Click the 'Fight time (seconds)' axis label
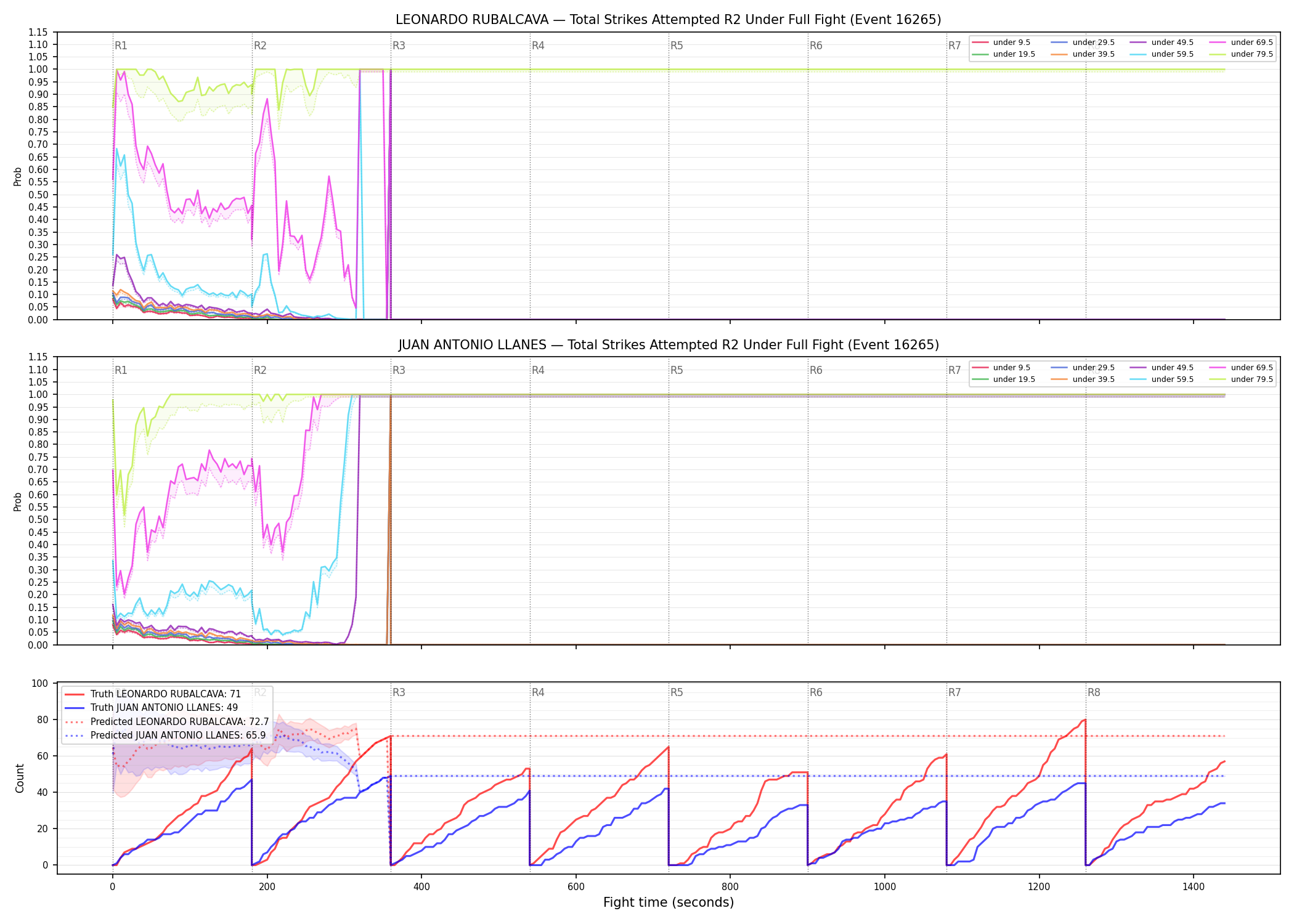This screenshot has height=924, width=1294. [669, 902]
